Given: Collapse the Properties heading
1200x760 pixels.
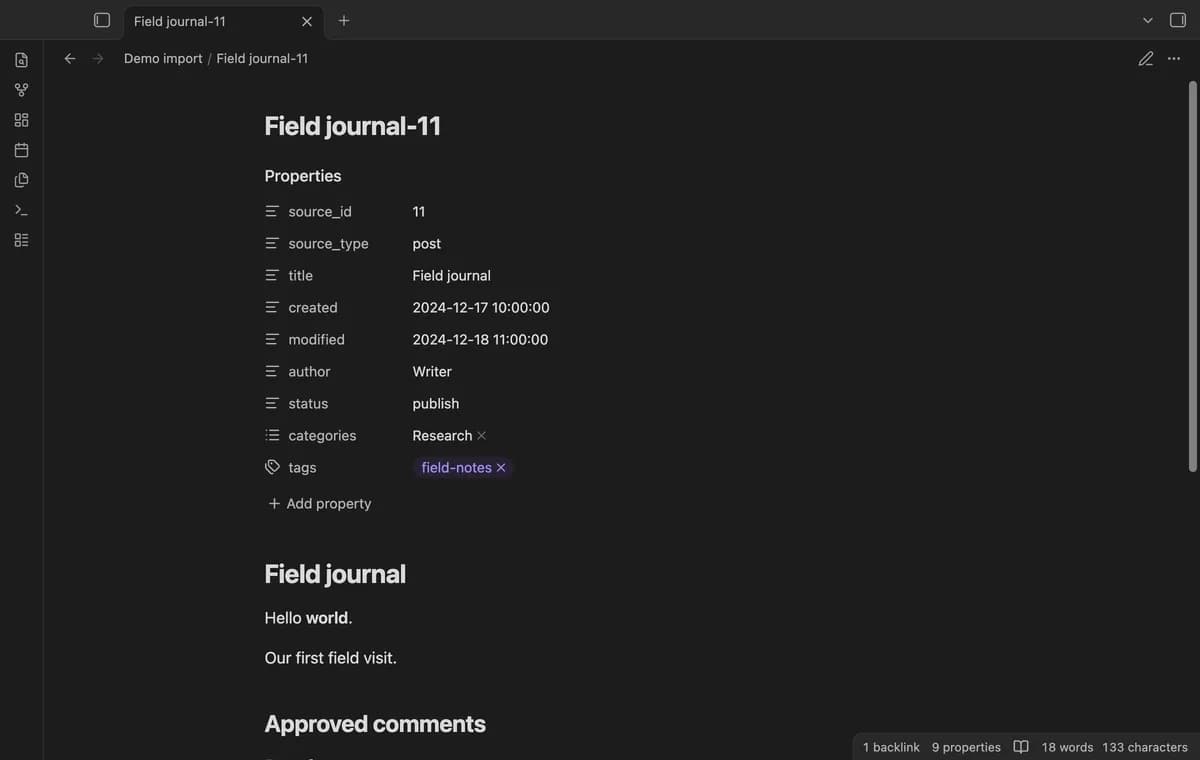Looking at the screenshot, I should [x=303, y=176].
